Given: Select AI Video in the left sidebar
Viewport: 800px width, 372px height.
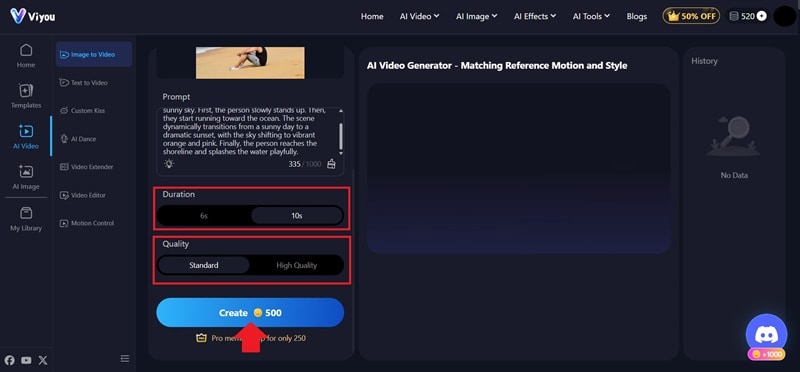Looking at the screenshot, I should 26,137.
